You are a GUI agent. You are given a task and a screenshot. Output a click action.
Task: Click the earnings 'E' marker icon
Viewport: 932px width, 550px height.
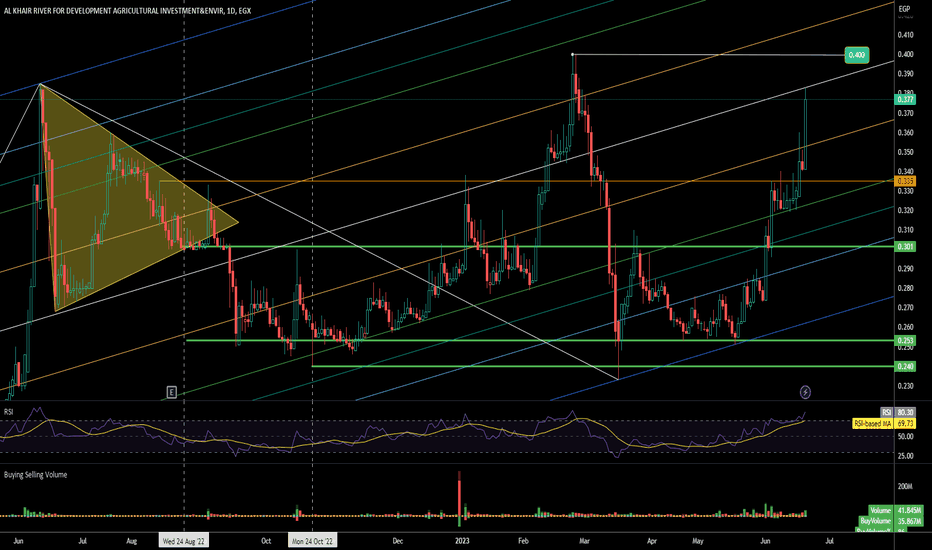coord(171,392)
